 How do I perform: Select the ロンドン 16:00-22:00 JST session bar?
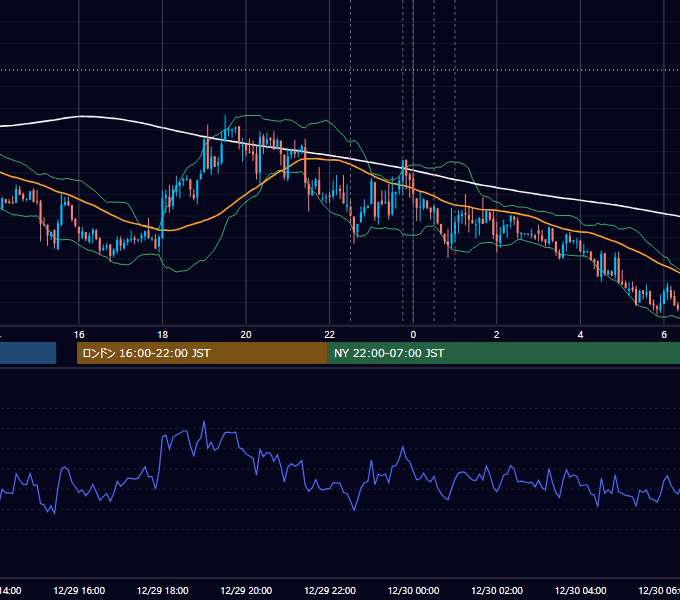tap(202, 353)
